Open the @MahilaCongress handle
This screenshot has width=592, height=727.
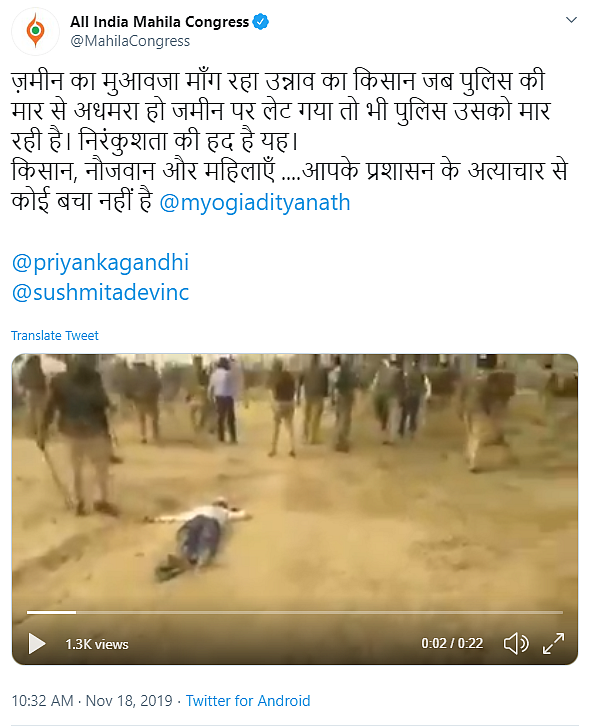click(130, 41)
